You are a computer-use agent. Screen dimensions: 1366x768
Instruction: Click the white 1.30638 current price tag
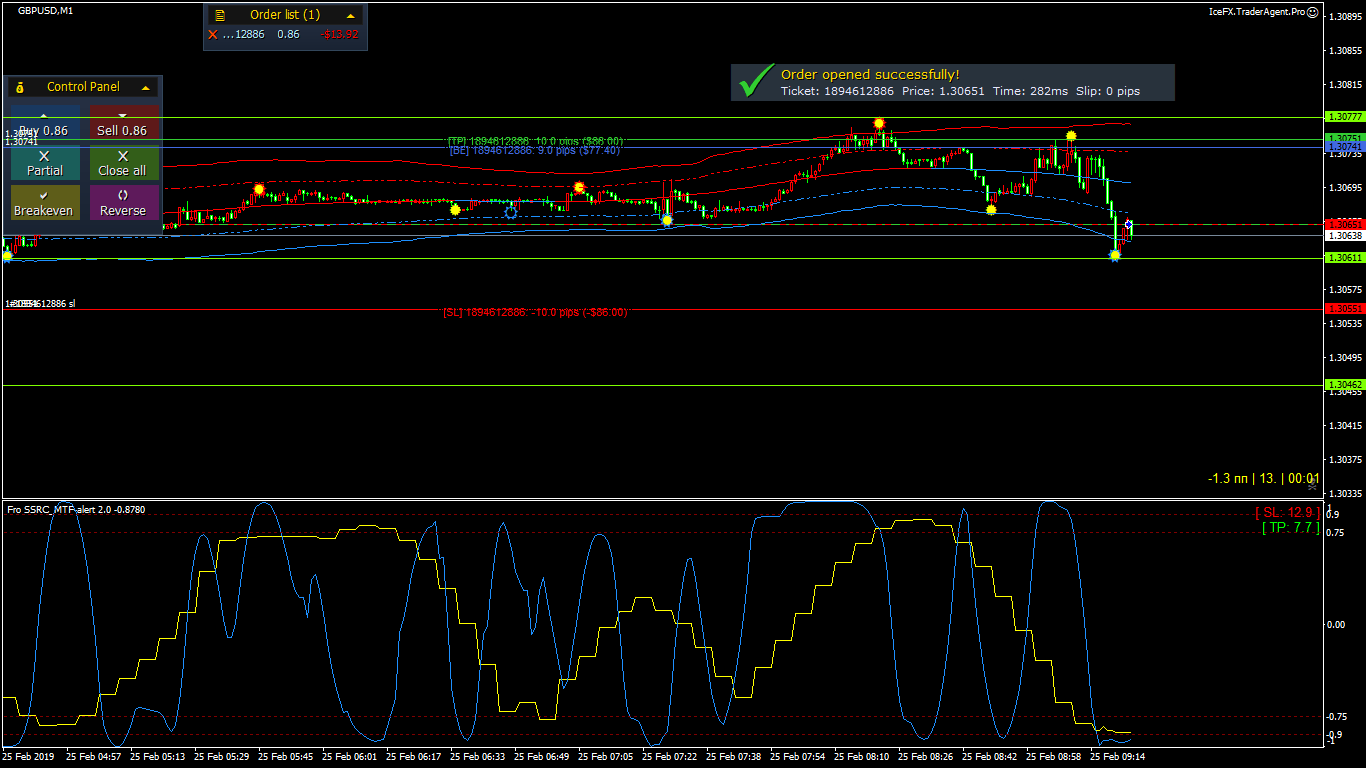[x=1343, y=236]
